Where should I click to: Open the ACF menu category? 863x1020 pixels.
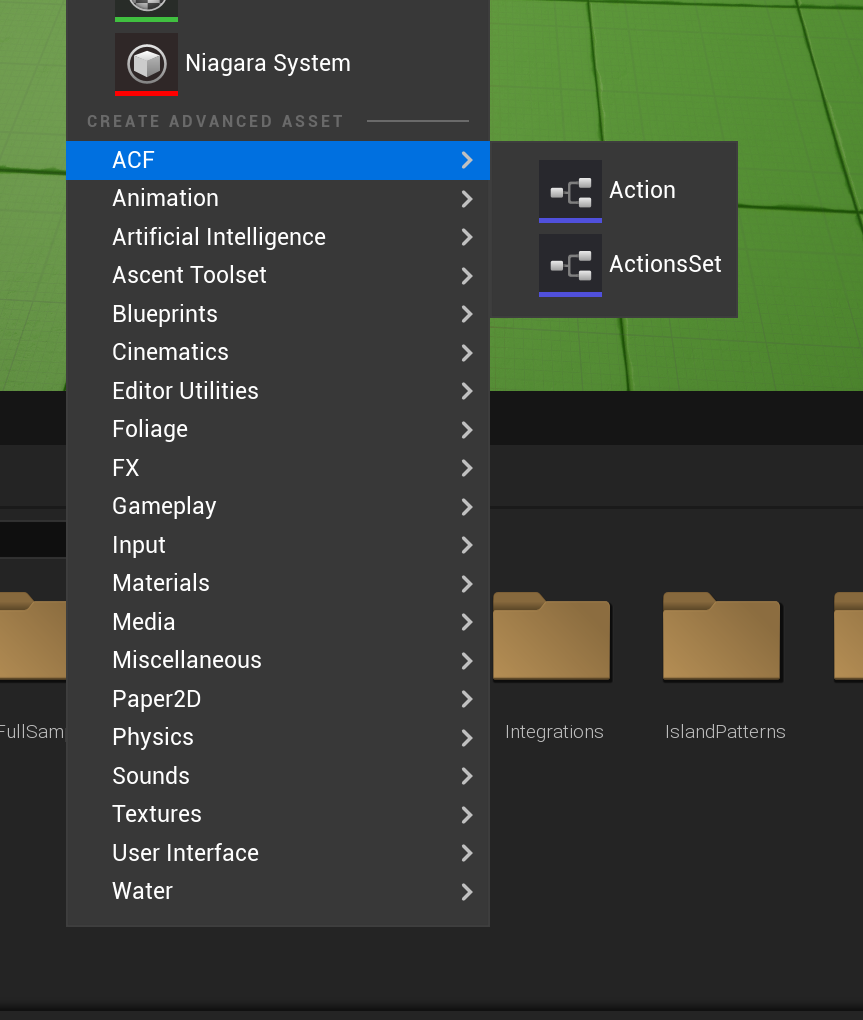[x=134, y=160]
